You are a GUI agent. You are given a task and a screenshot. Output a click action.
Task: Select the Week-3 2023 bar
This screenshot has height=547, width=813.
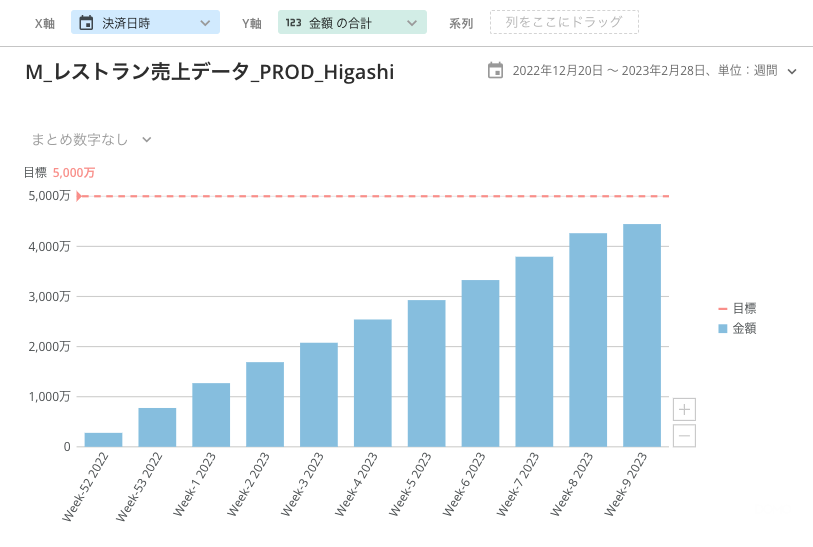pos(319,395)
